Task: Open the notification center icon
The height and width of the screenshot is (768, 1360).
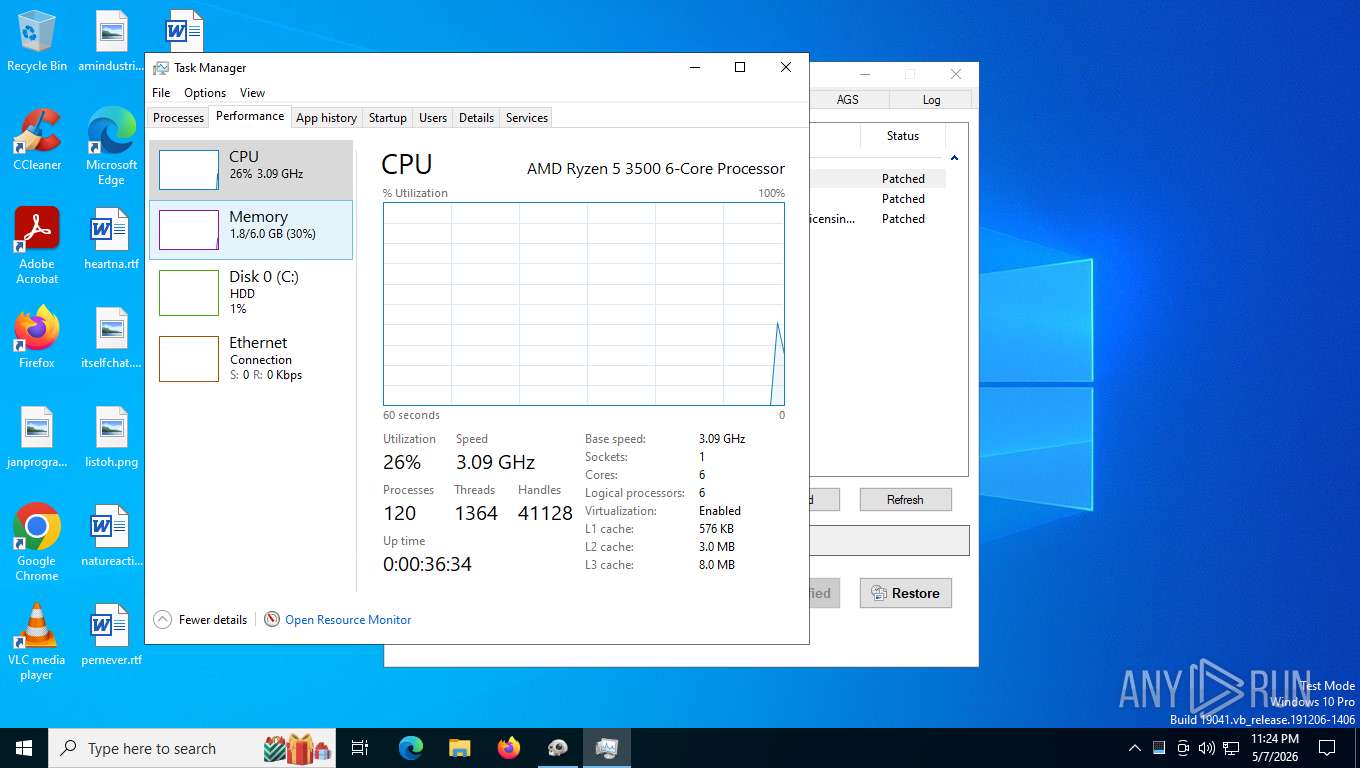Action: pos(1327,748)
